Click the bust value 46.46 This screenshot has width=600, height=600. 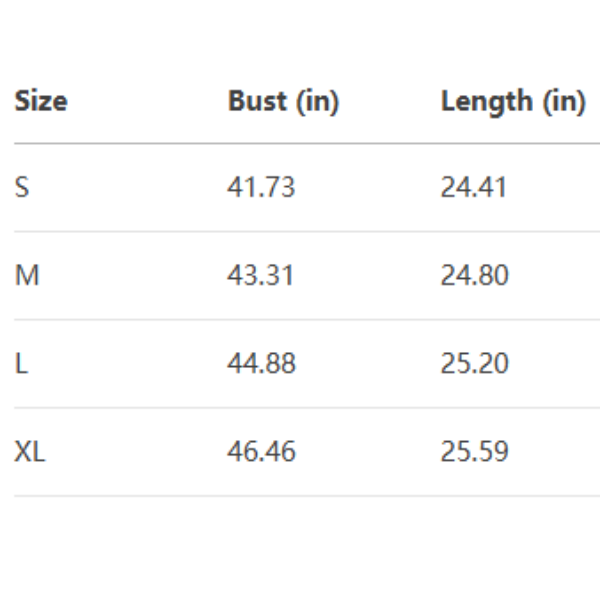(x=262, y=451)
